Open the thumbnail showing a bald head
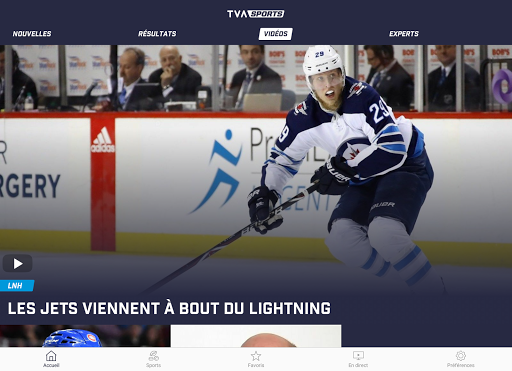This screenshot has height=371, width=512. (256, 336)
